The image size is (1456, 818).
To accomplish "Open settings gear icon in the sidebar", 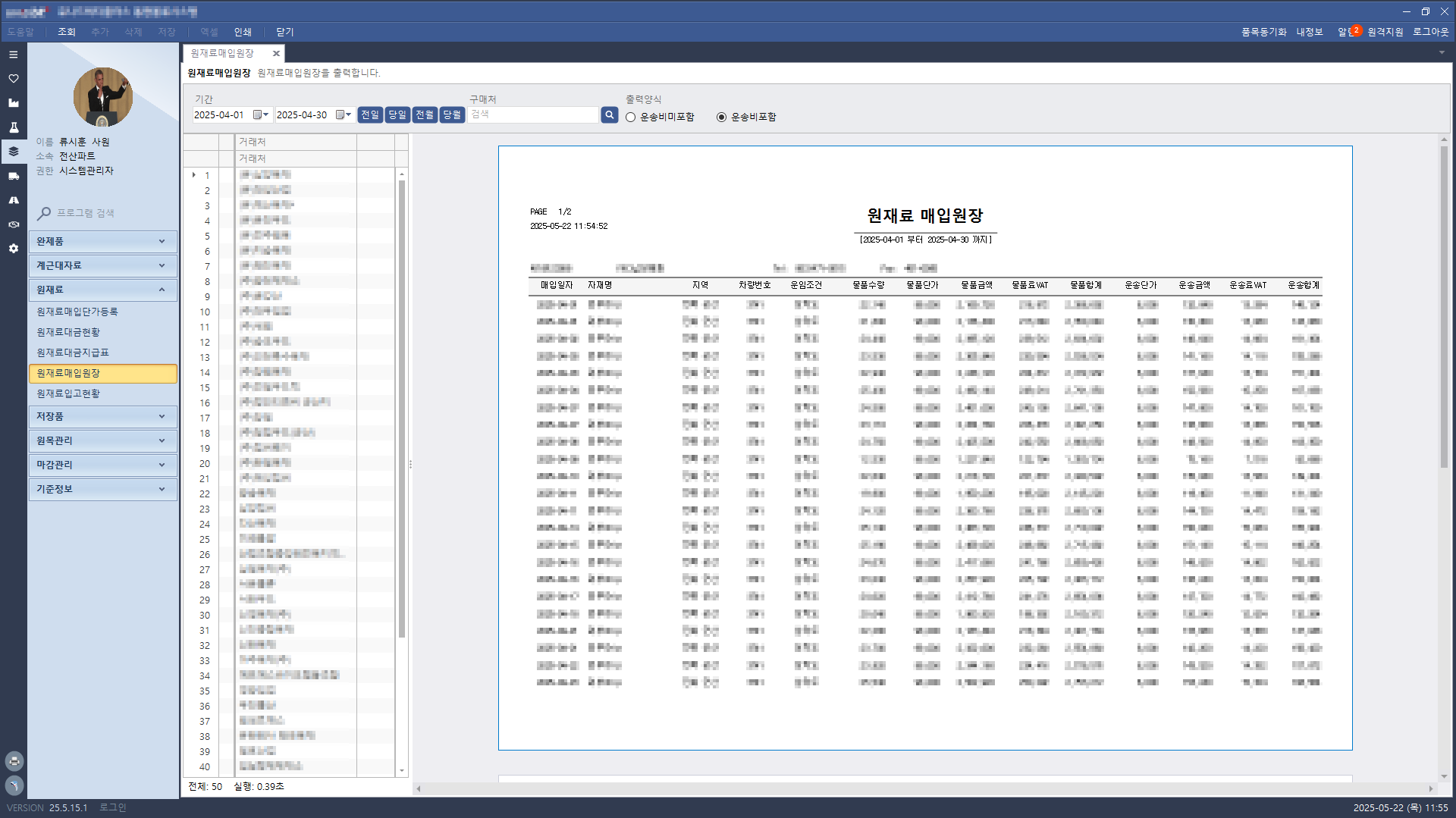I will 14,249.
